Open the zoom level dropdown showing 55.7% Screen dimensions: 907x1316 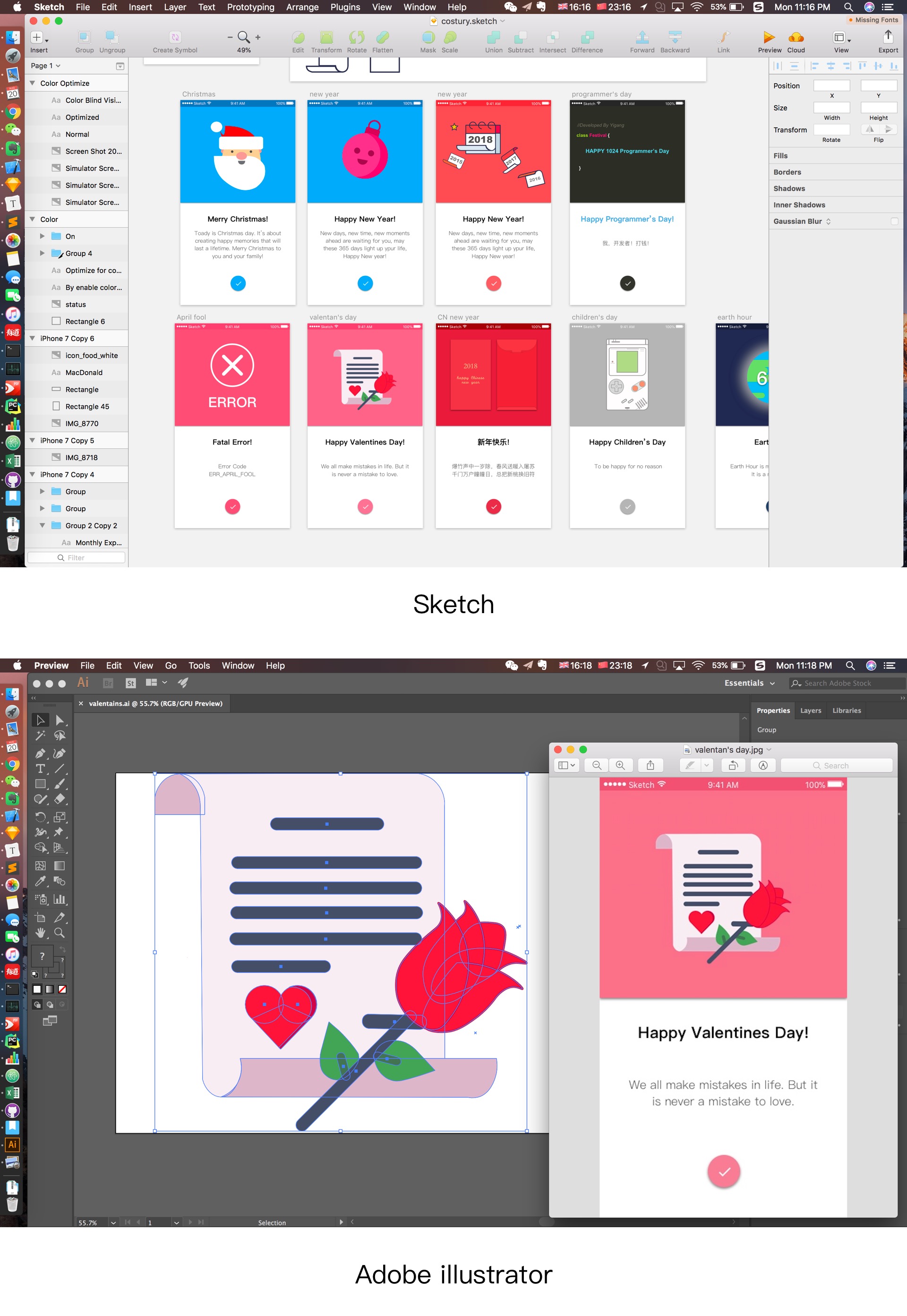click(113, 1222)
